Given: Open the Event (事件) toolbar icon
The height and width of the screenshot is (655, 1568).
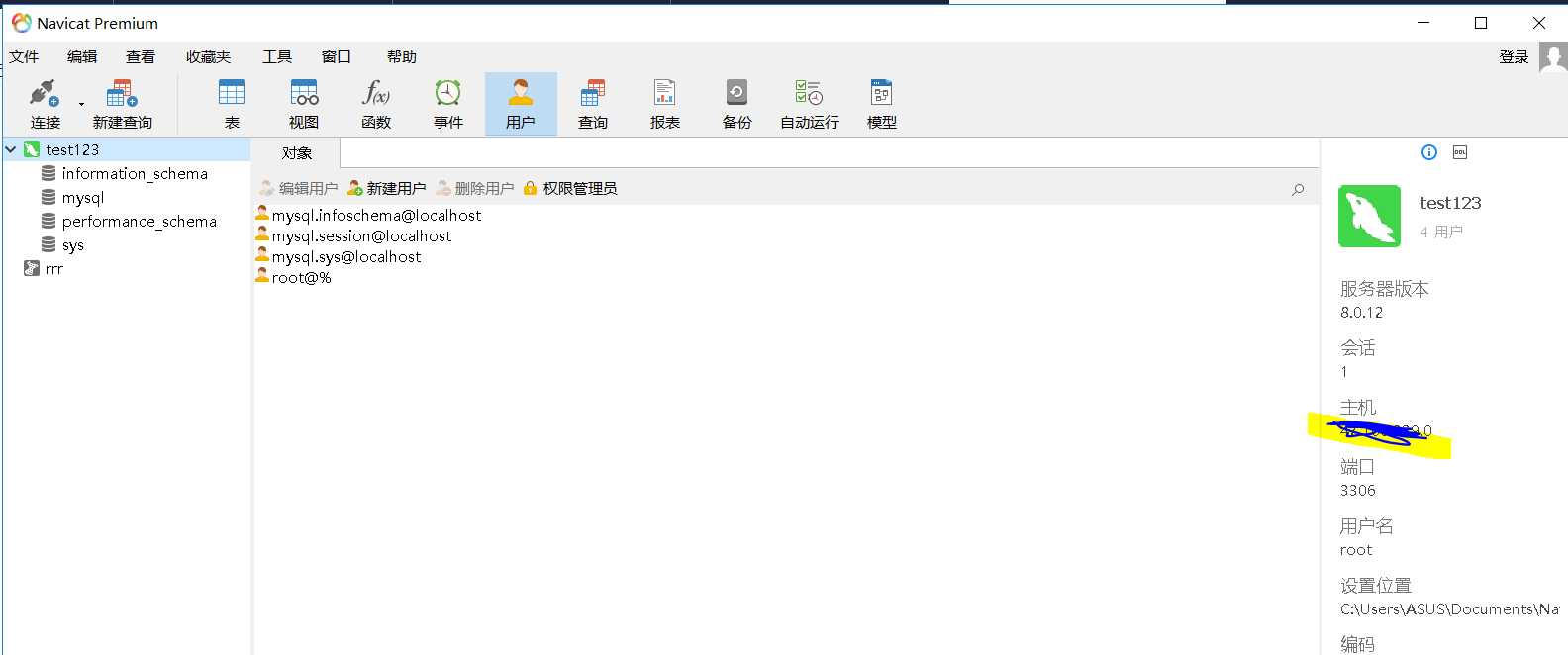Looking at the screenshot, I should (x=448, y=104).
